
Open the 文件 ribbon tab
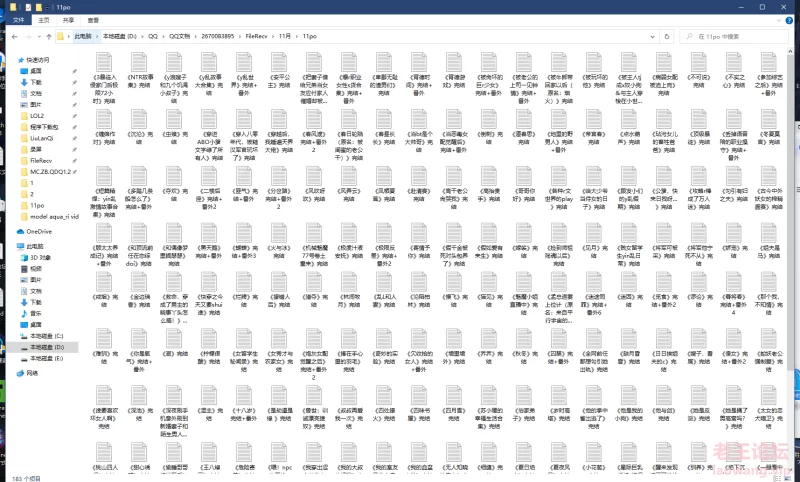pos(19,20)
